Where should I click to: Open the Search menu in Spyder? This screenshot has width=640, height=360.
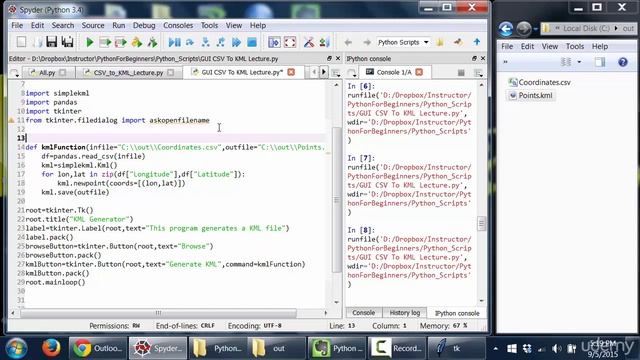point(62,25)
